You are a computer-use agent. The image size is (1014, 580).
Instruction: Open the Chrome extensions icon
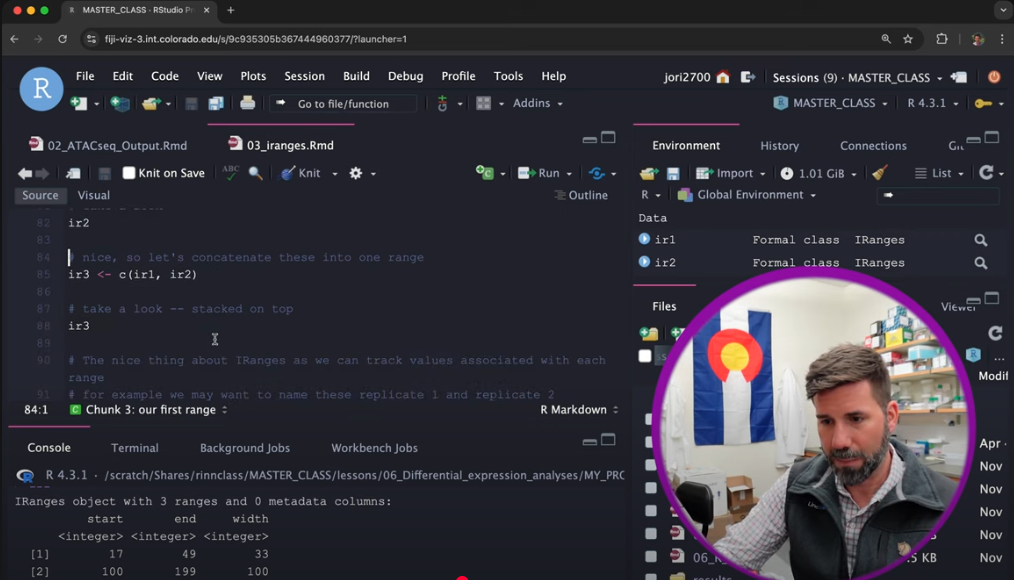tap(942, 39)
